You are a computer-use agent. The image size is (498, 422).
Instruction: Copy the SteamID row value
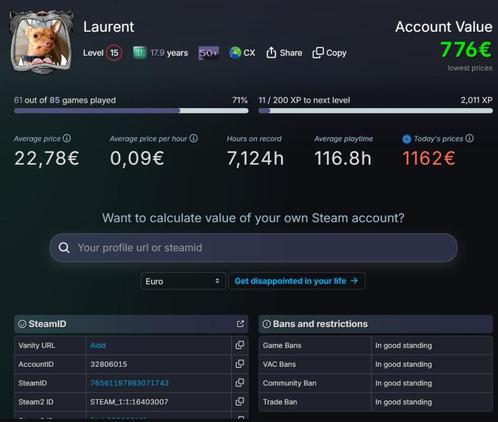(240, 383)
